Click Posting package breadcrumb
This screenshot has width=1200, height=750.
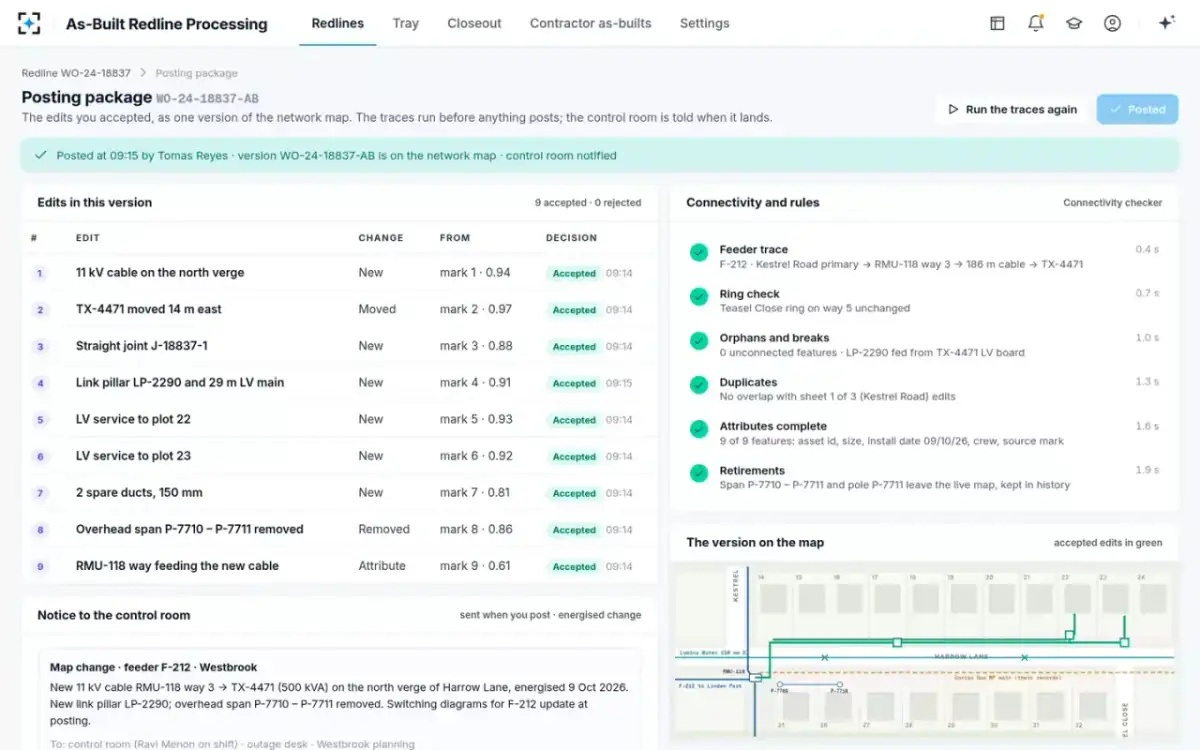pos(197,73)
